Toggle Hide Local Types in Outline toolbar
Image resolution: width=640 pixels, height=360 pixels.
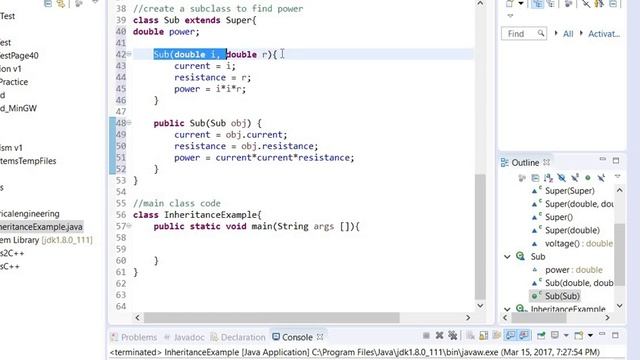coord(601,178)
